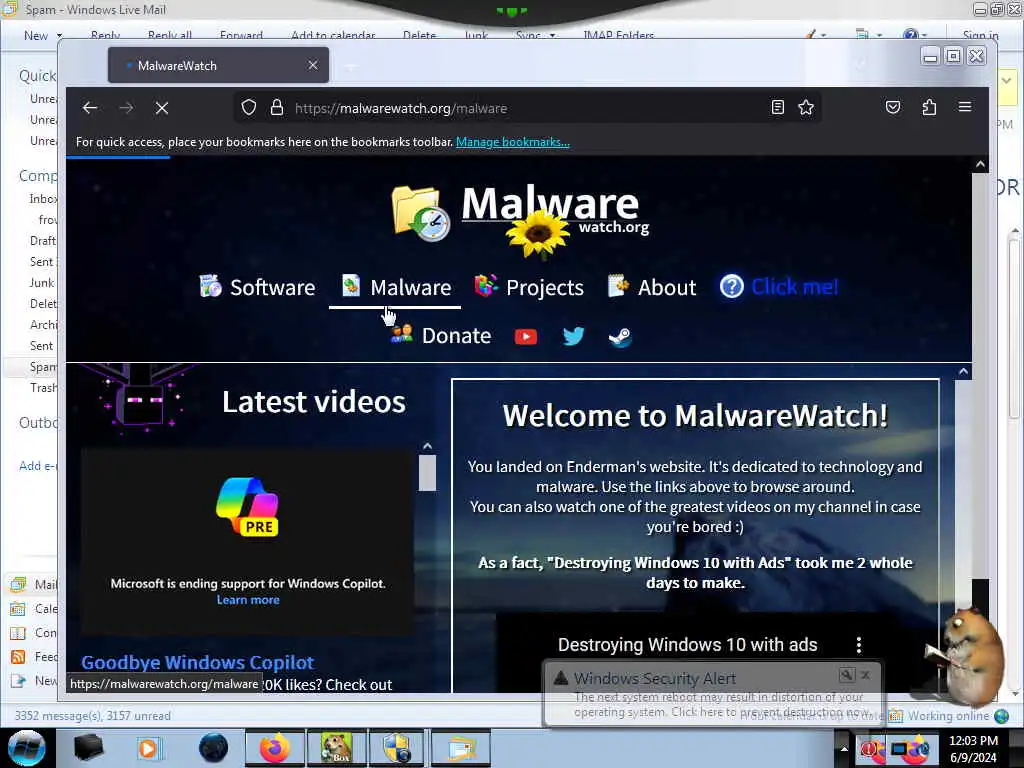Open the Feeds icon in Live Mail sidebar
The image size is (1024, 768).
(18, 656)
